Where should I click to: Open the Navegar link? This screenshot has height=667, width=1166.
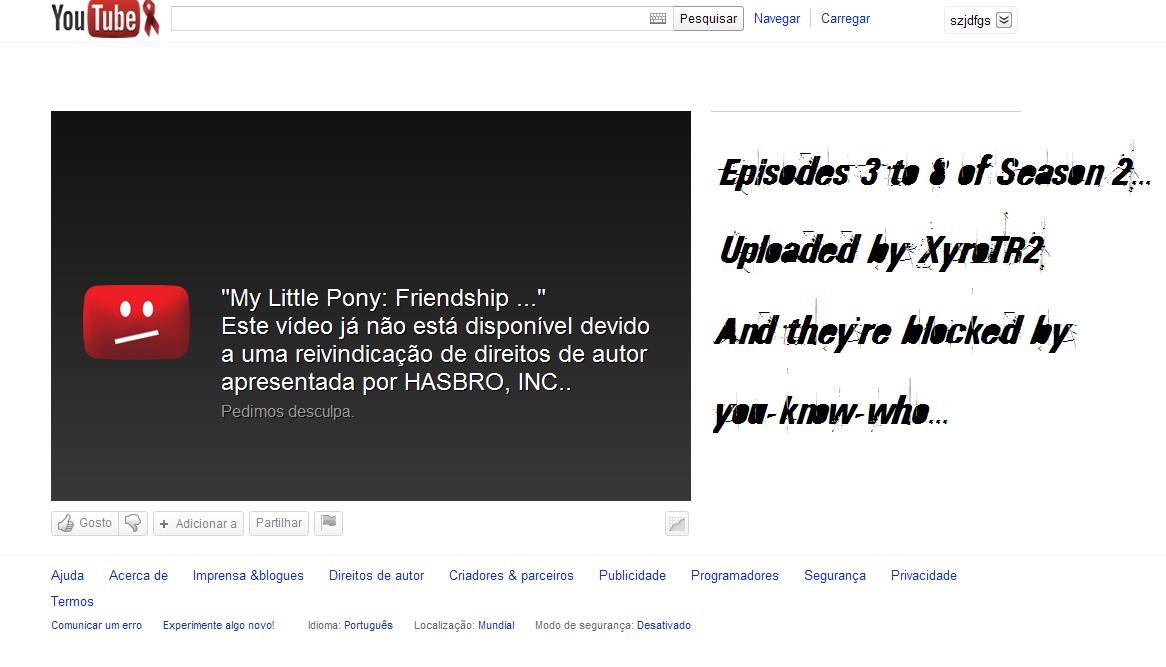pyautogui.click(x=776, y=19)
